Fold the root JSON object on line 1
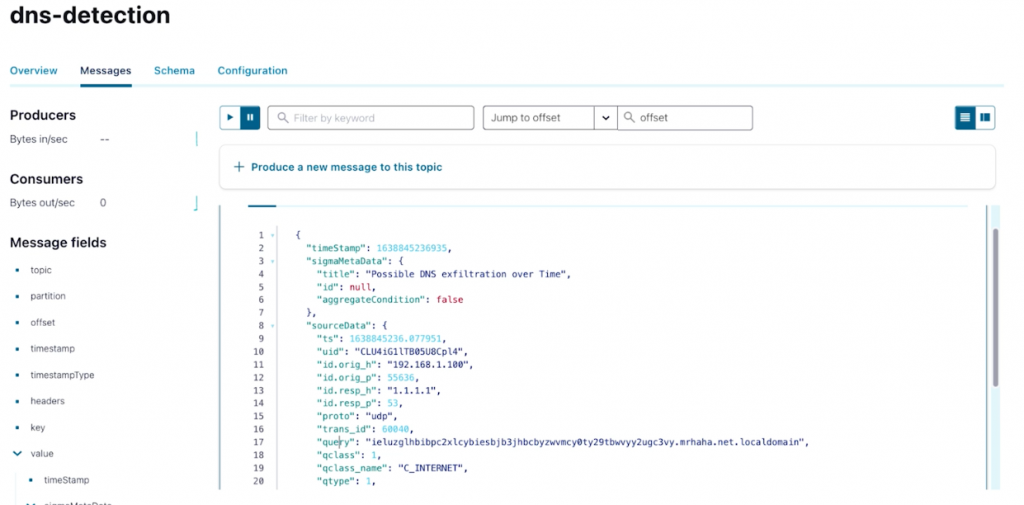 (274, 235)
